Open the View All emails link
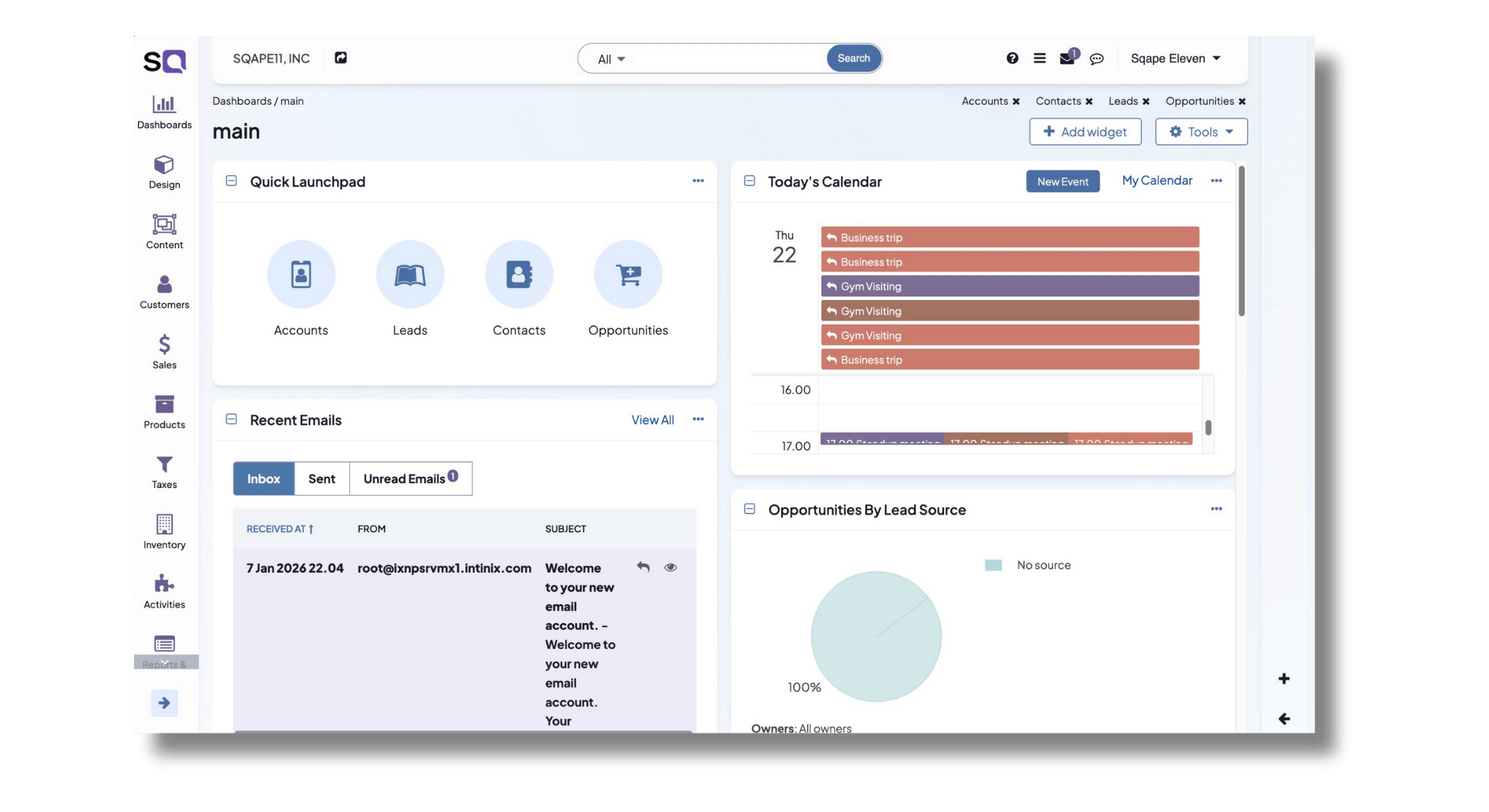Screen dimensions: 1489x812 [x=652, y=420]
